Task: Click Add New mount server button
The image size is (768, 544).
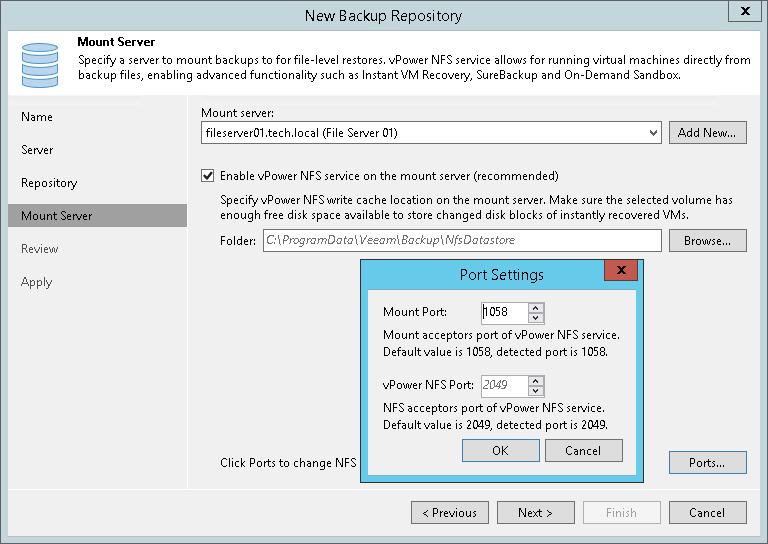Action: tap(707, 132)
